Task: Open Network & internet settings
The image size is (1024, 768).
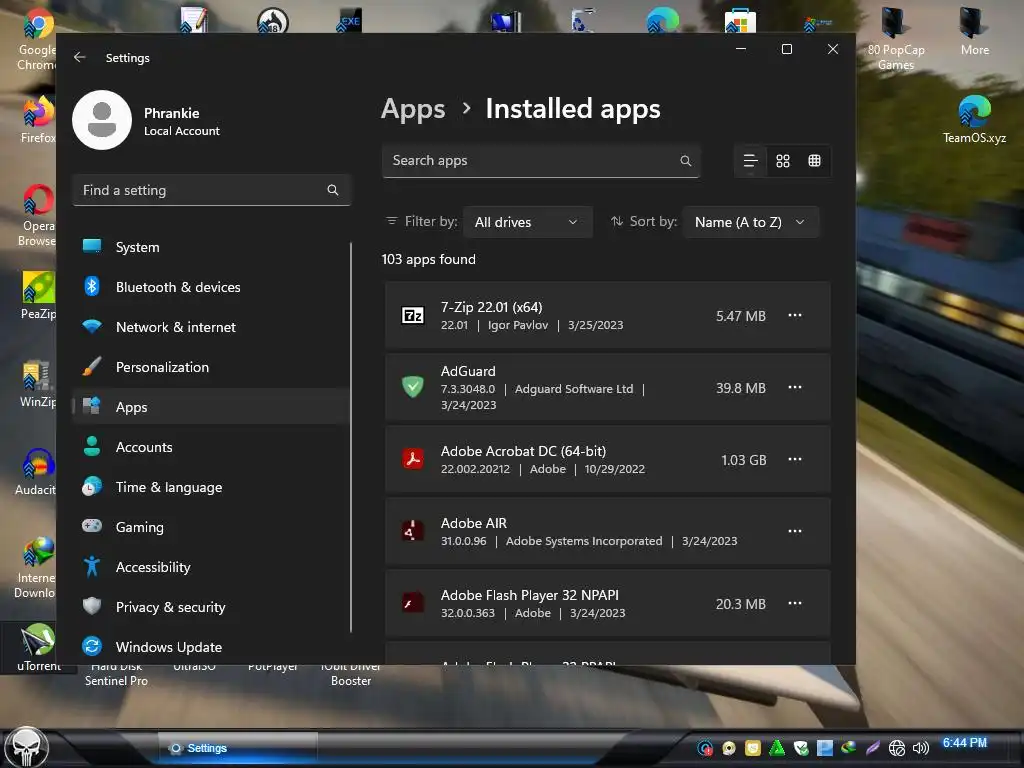Action: pyautogui.click(x=211, y=327)
